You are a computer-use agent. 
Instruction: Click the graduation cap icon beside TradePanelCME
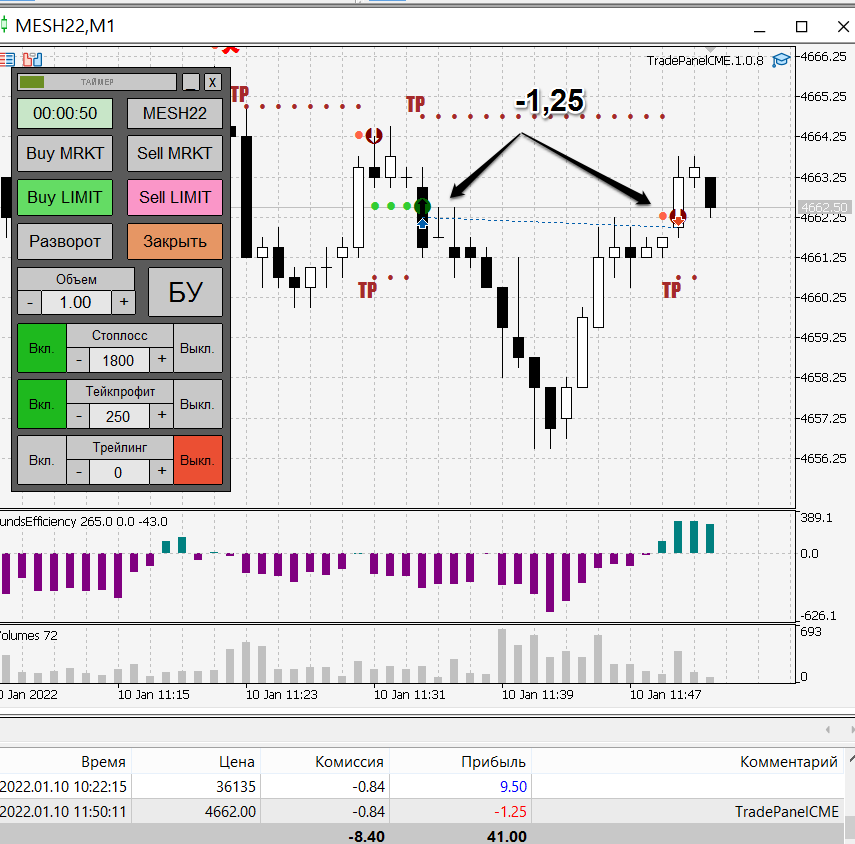(781, 60)
